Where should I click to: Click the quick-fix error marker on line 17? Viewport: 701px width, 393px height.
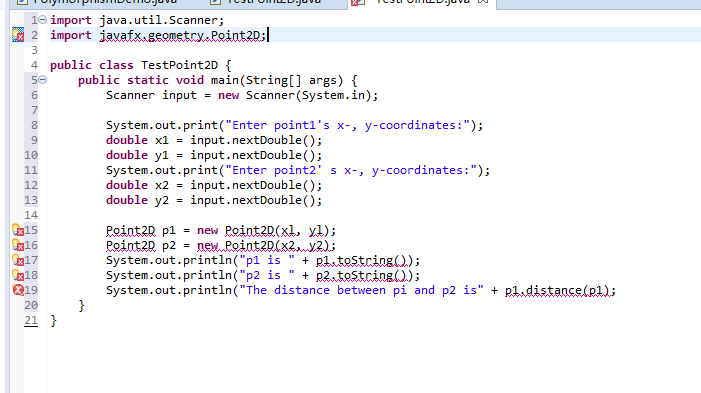tap(18, 260)
